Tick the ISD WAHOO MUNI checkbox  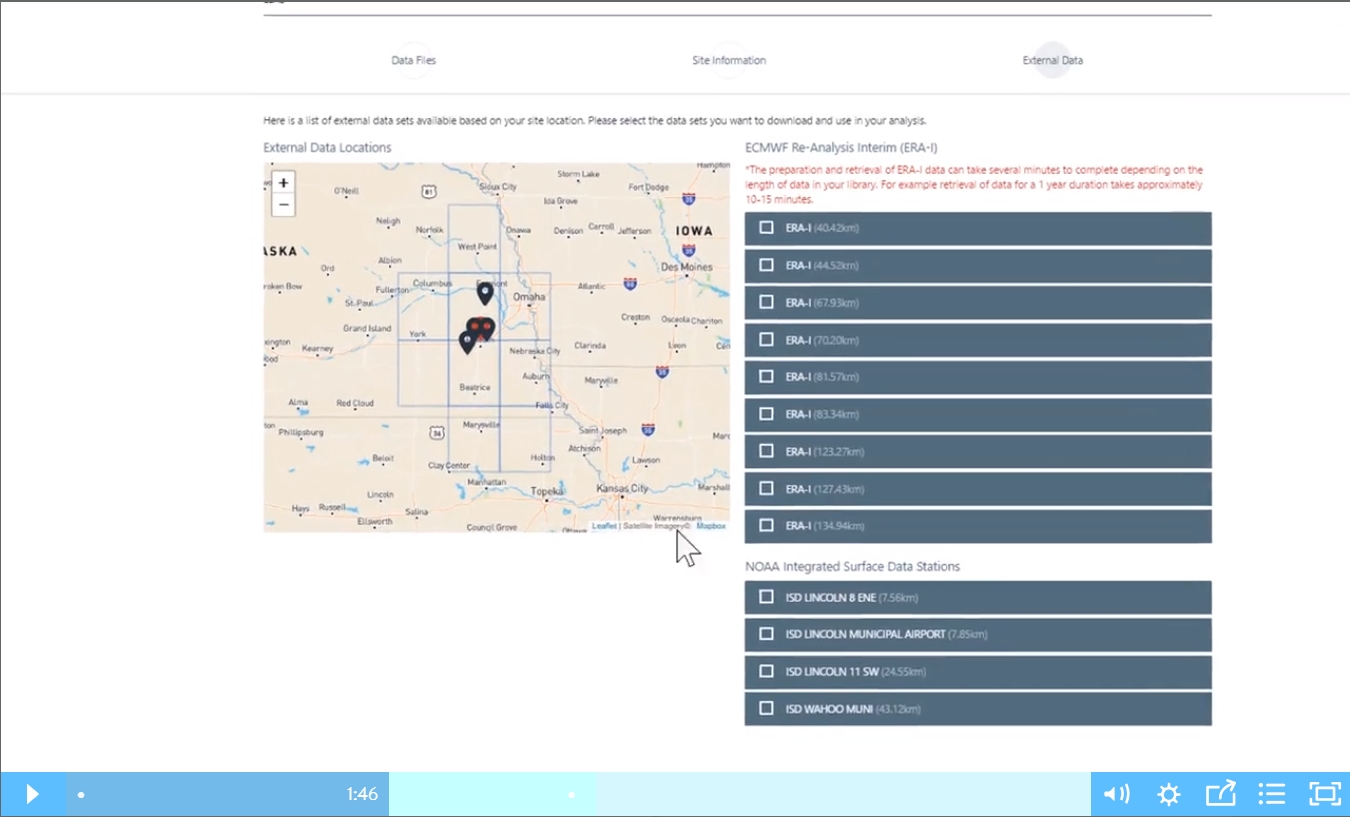click(766, 709)
